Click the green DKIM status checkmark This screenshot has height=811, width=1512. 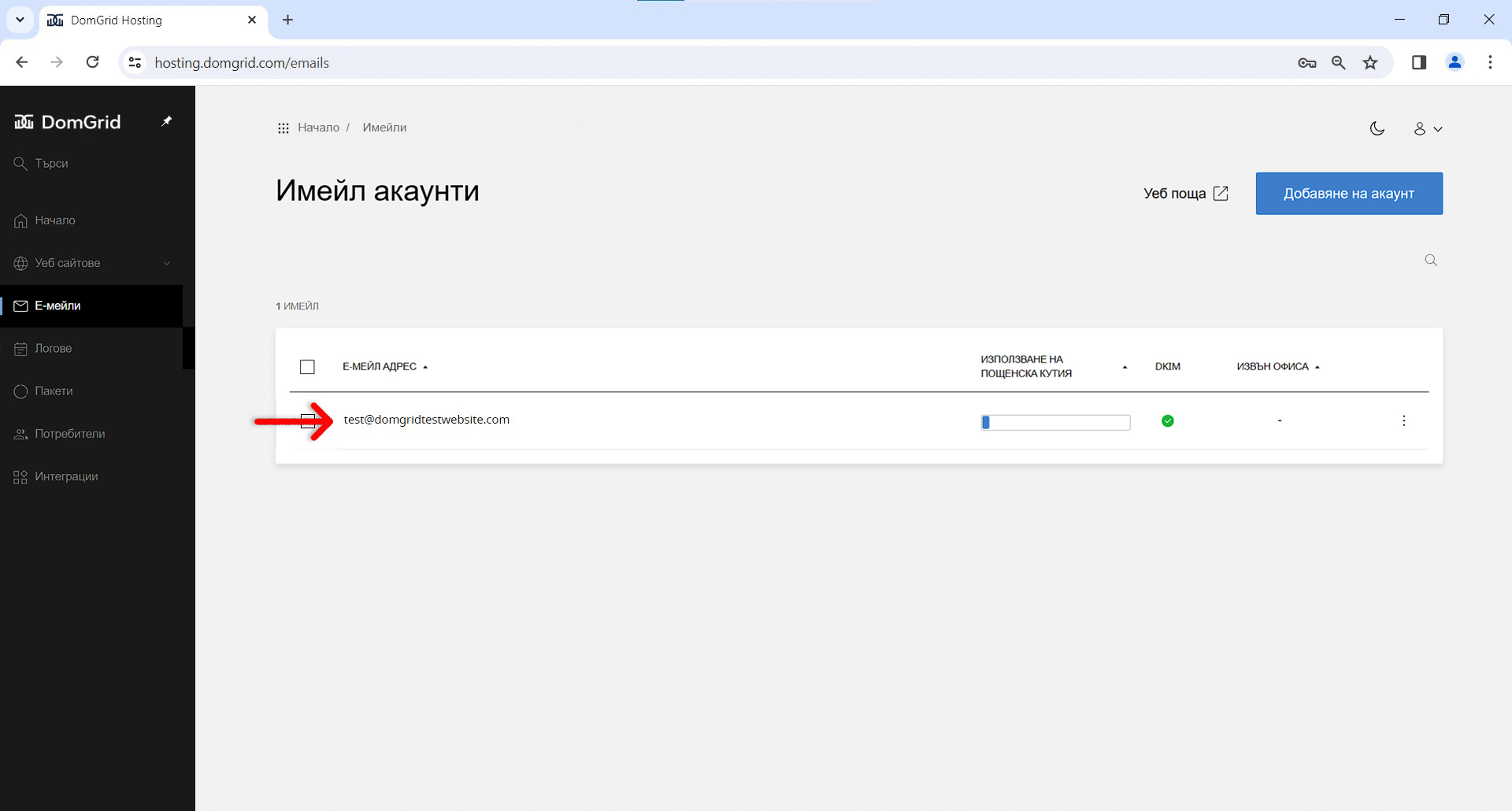click(x=1168, y=421)
